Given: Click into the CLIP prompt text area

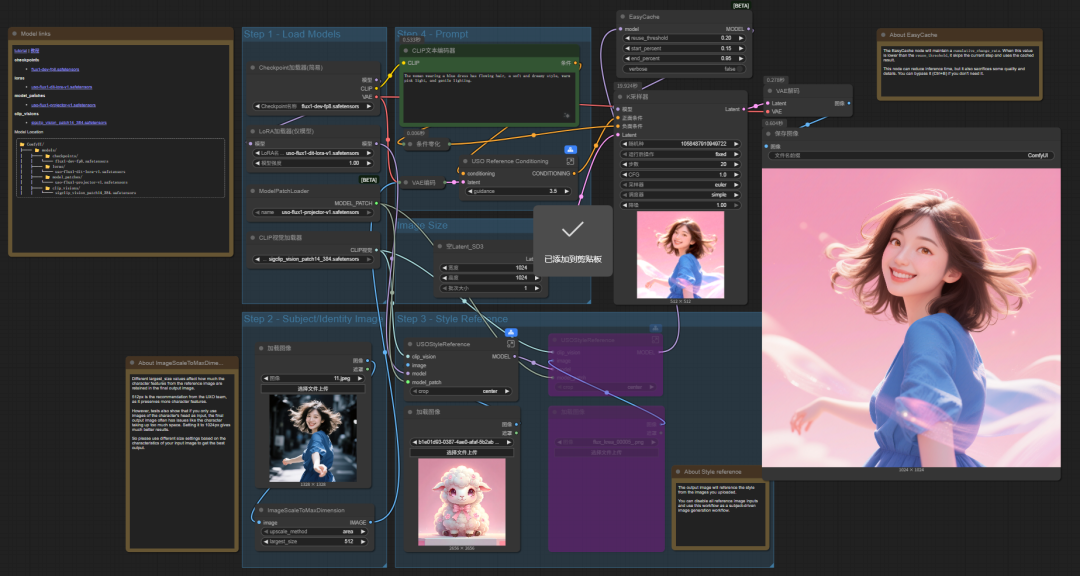Looking at the screenshot, I should tap(489, 96).
